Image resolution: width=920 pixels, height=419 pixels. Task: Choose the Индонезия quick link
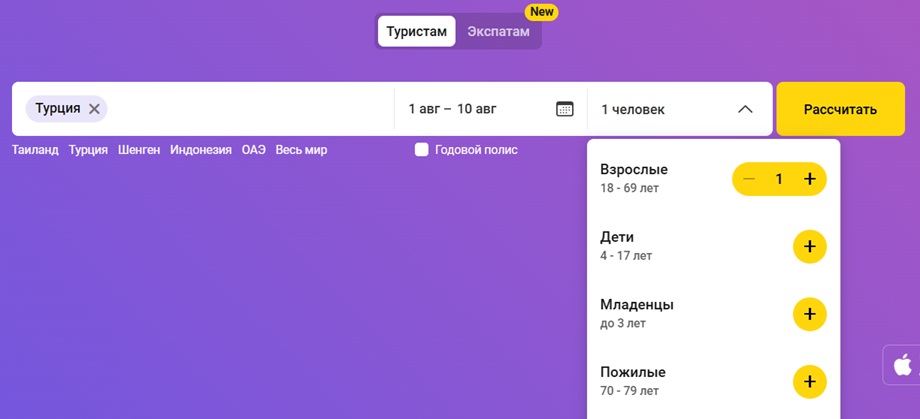[201, 150]
